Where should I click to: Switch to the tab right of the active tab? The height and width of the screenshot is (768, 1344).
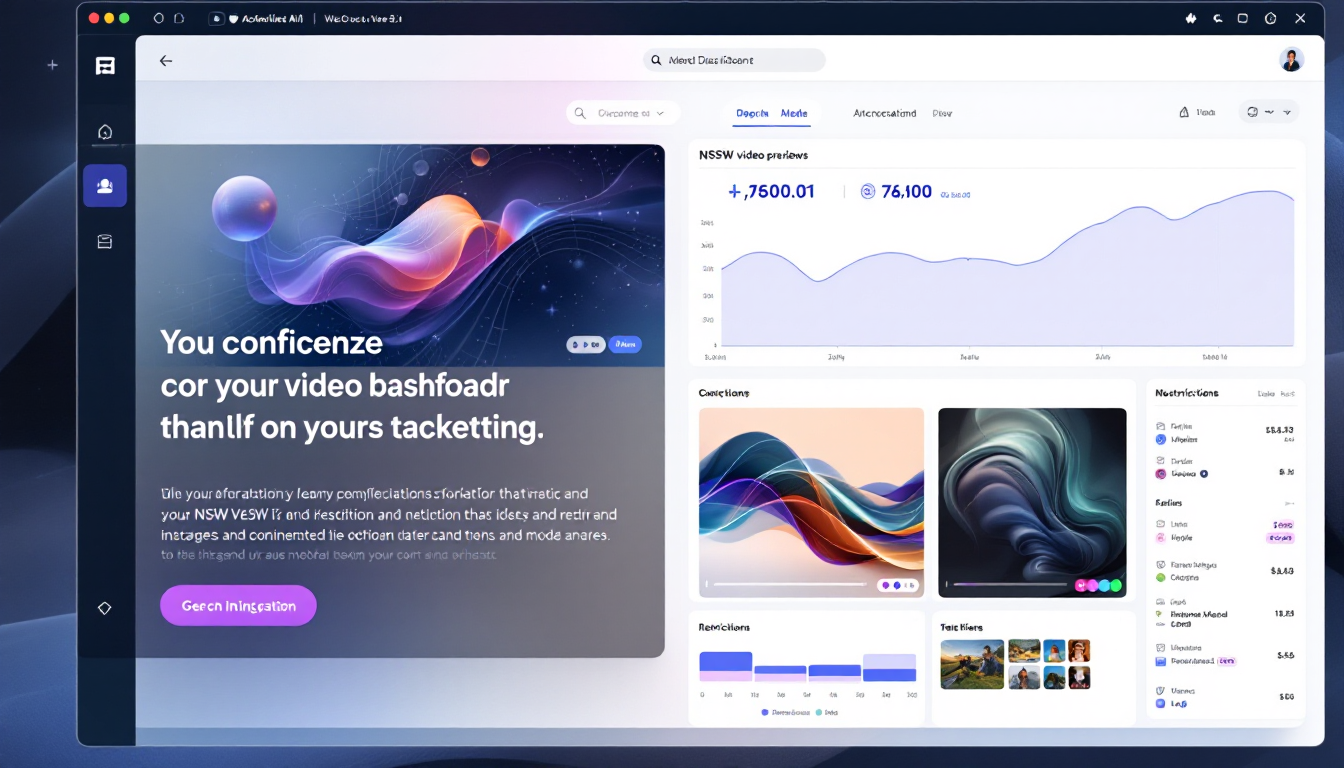[884, 114]
